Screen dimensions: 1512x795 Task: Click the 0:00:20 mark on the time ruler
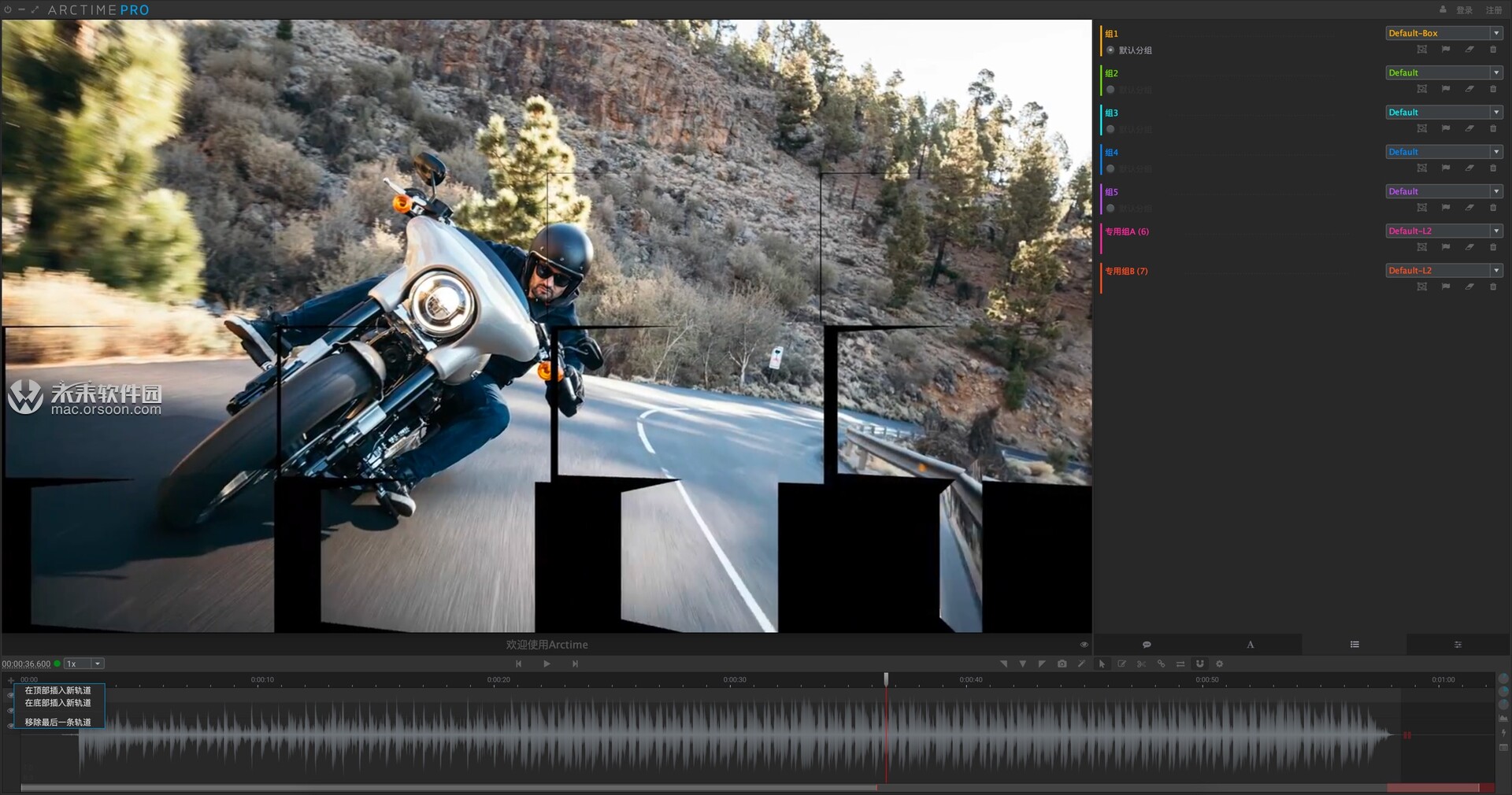[x=498, y=679]
